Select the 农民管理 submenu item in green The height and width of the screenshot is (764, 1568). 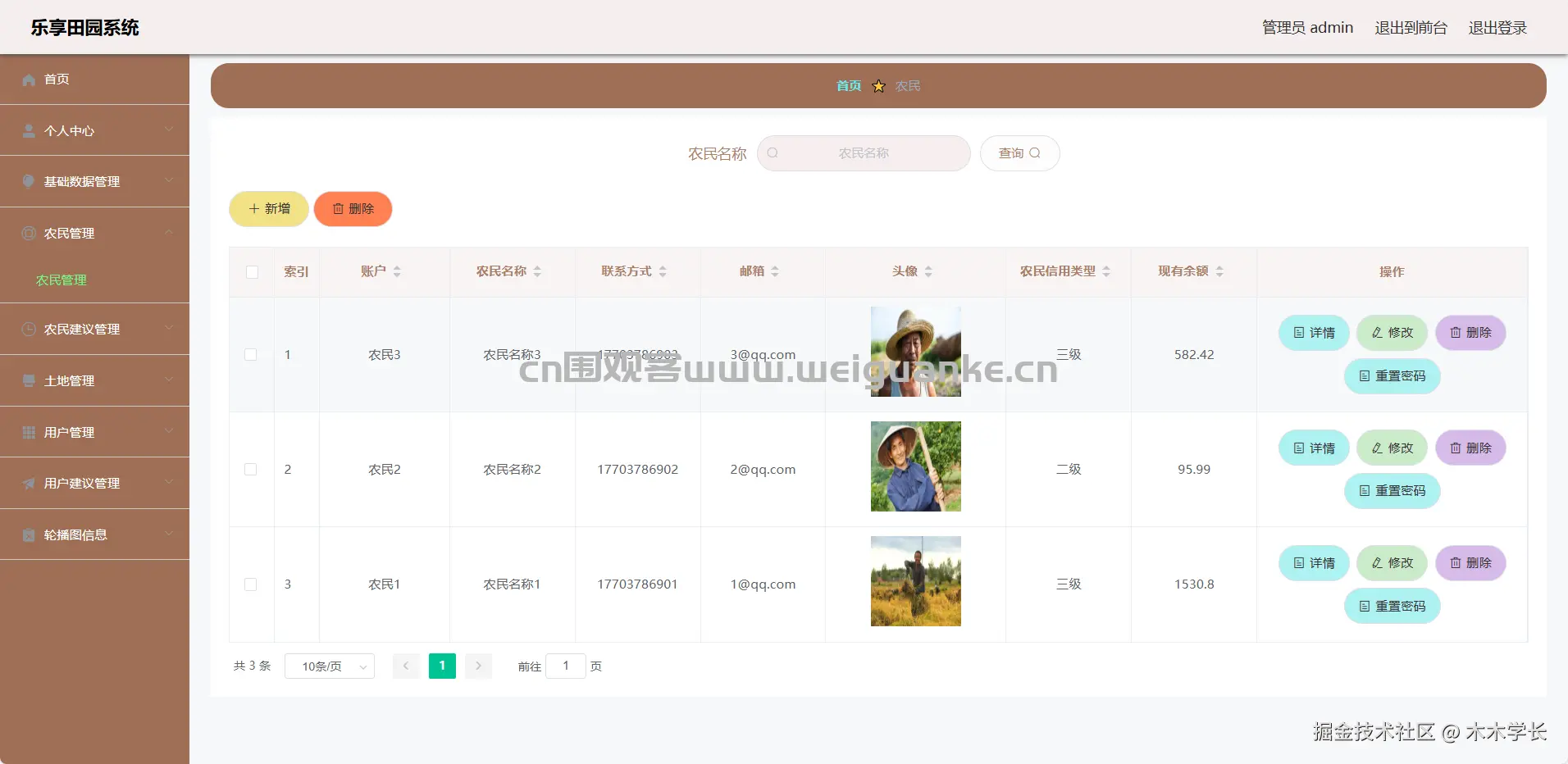click(x=62, y=280)
